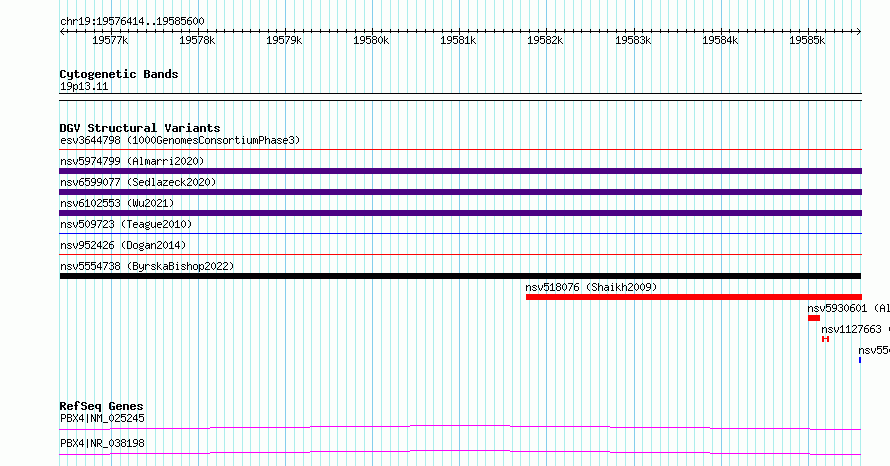Click the black cytogenetic band 19p13.11 line

tap(460, 97)
